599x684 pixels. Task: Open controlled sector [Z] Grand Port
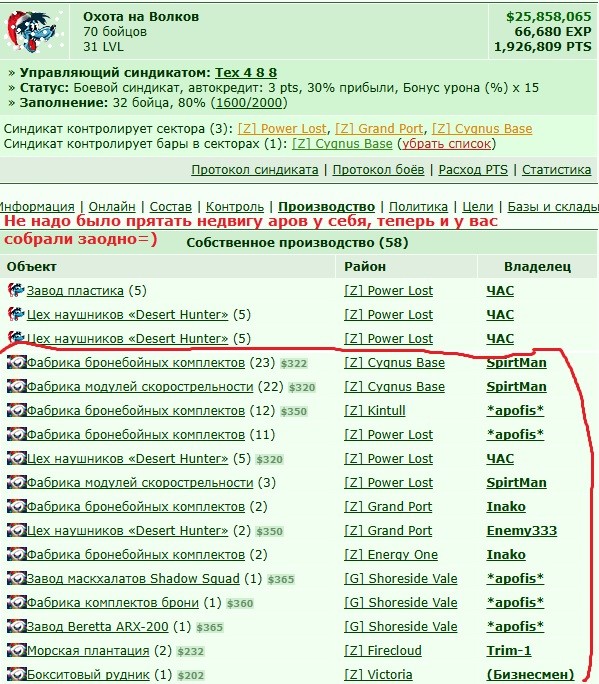tap(379, 129)
